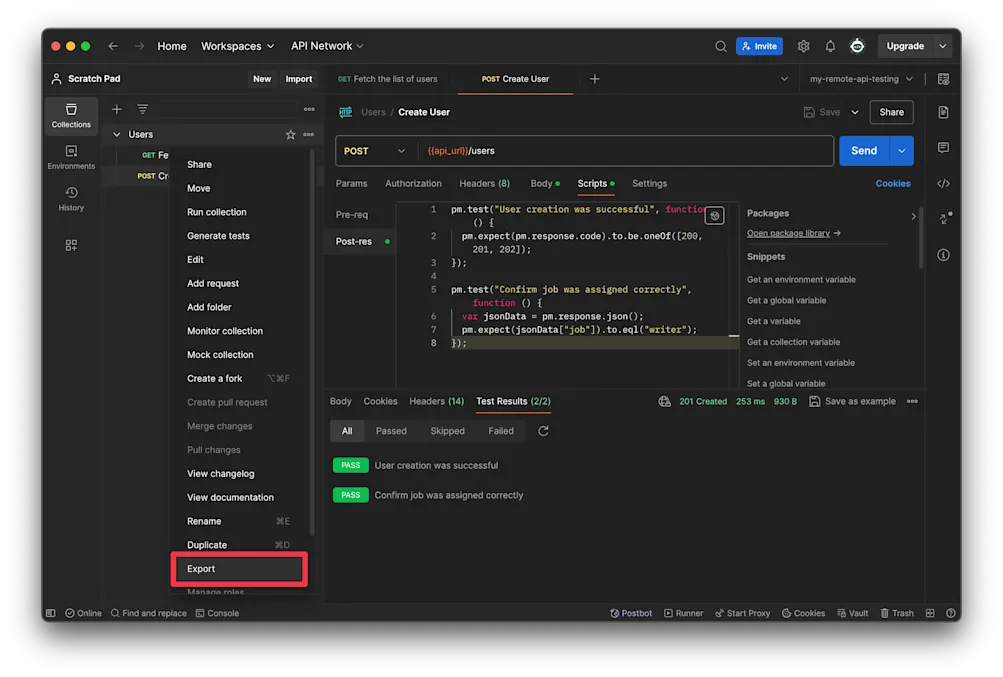The height and width of the screenshot is (677, 1003).
Task: Click the Send button
Action: coord(861,150)
